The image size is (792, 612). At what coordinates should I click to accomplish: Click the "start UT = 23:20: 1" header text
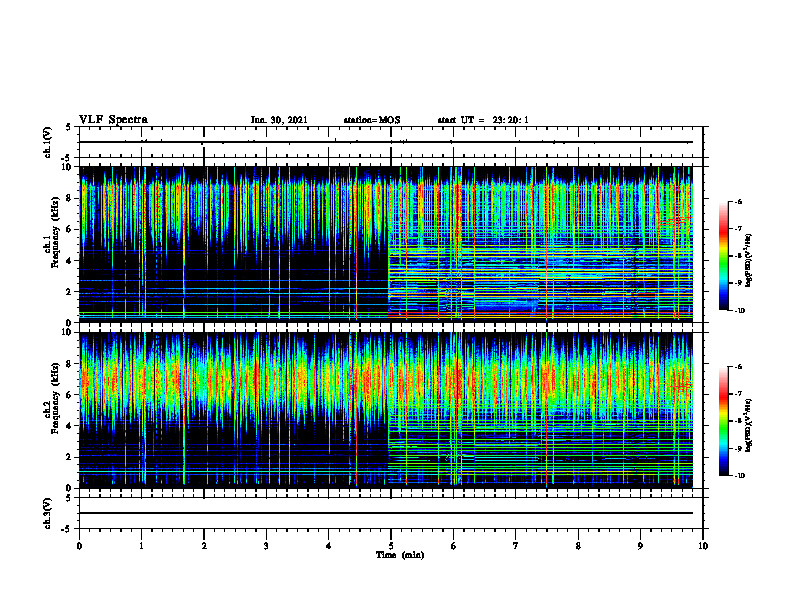(483, 120)
